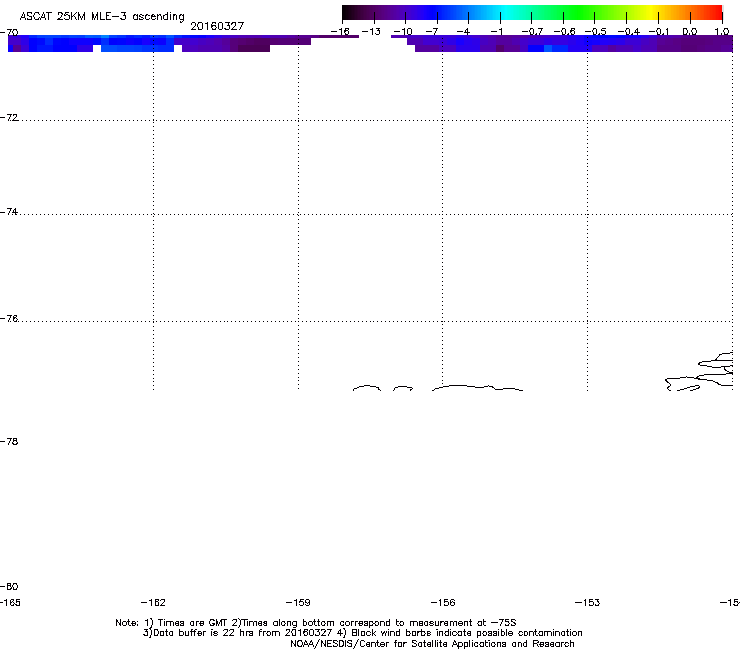740x650 pixels.
Task: Click the -0.4 colorbar label
Action: click(x=628, y=32)
